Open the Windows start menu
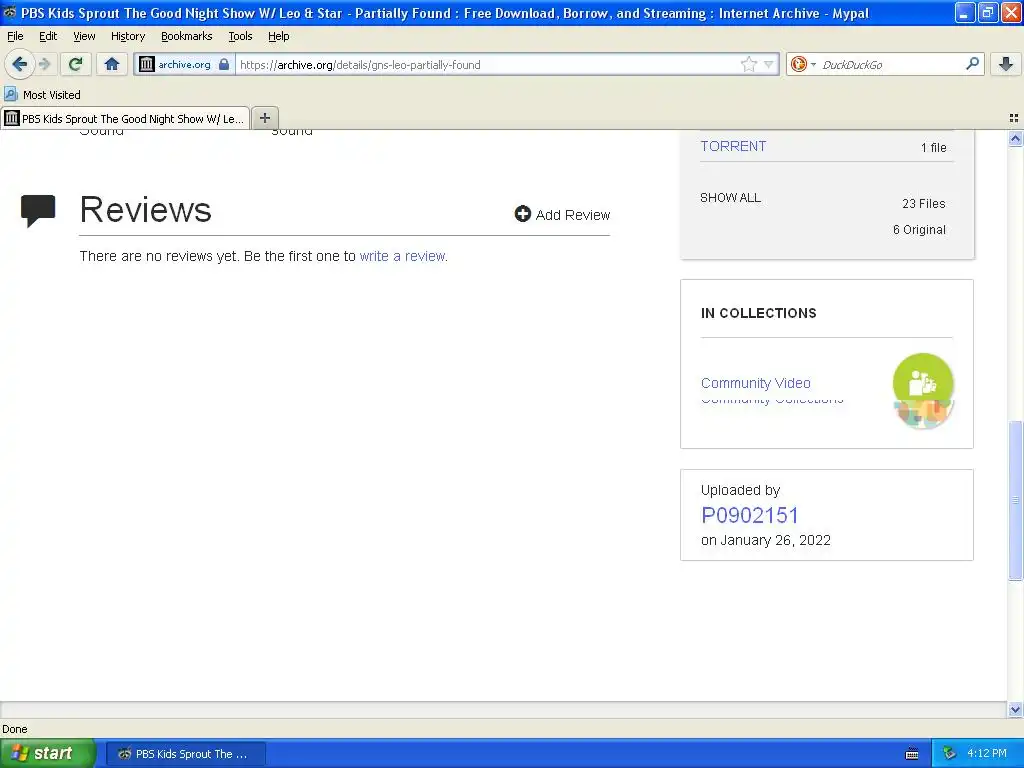The image size is (1024, 768). click(x=47, y=753)
